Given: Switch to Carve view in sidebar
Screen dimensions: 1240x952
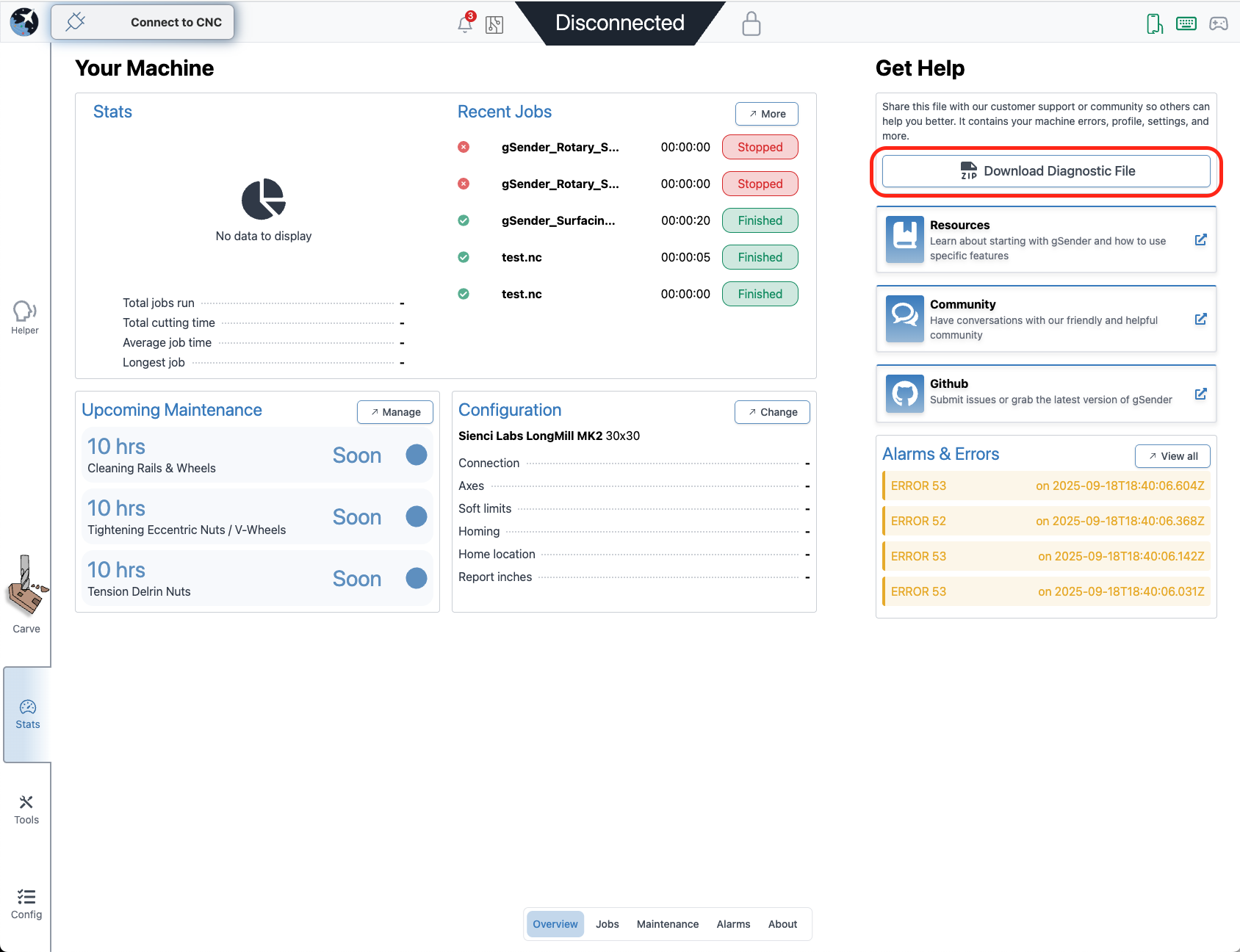Looking at the screenshot, I should click(x=26, y=595).
